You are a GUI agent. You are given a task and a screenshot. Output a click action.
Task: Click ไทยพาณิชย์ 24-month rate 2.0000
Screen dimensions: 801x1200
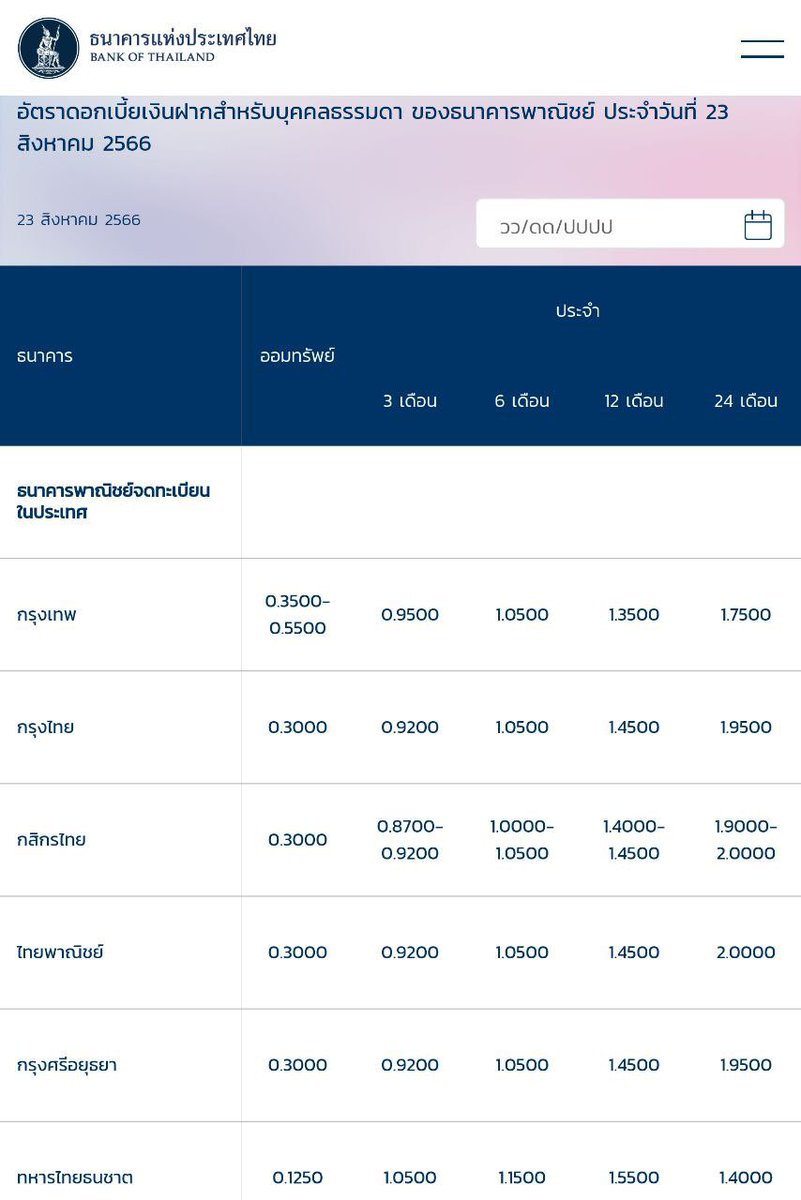tap(746, 952)
